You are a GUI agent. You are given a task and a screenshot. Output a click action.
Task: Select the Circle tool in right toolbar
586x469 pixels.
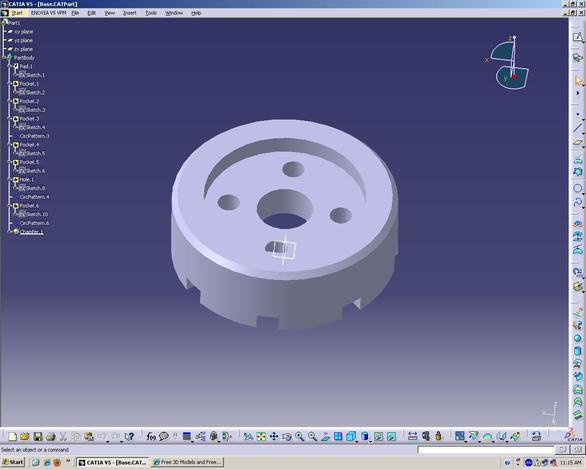click(577, 188)
